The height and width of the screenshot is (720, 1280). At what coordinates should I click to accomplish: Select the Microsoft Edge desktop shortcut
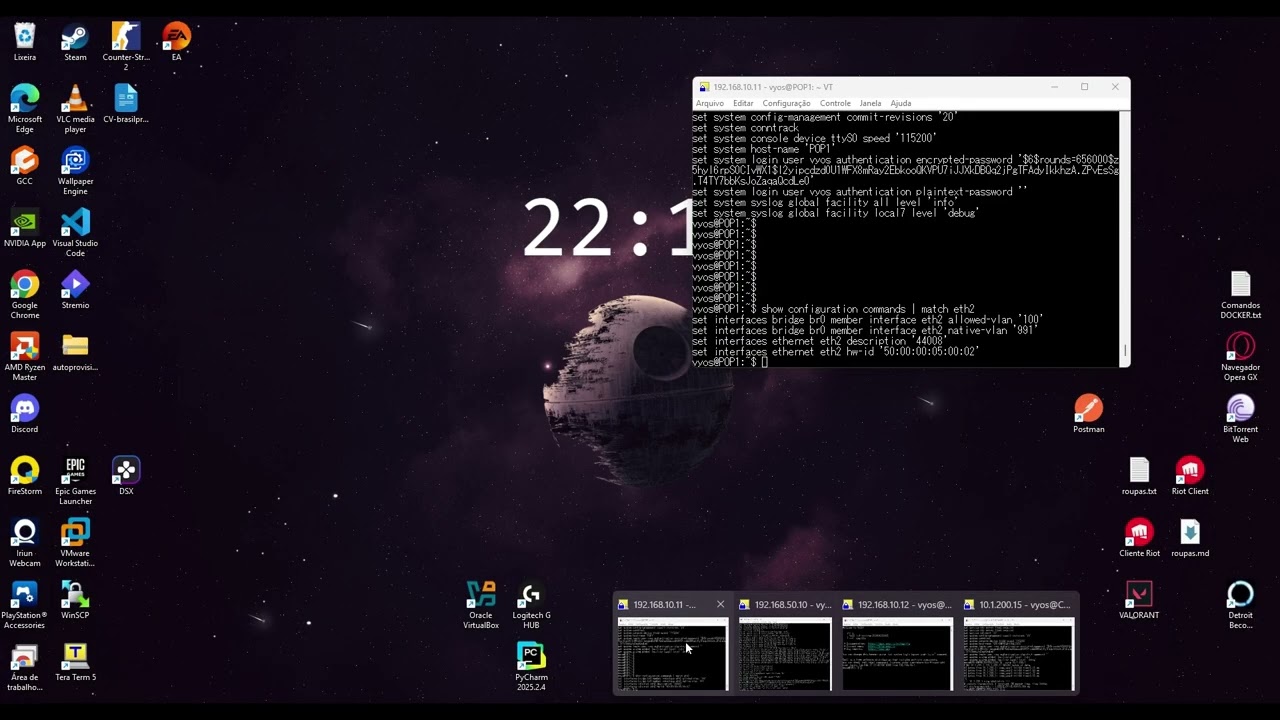point(25,109)
